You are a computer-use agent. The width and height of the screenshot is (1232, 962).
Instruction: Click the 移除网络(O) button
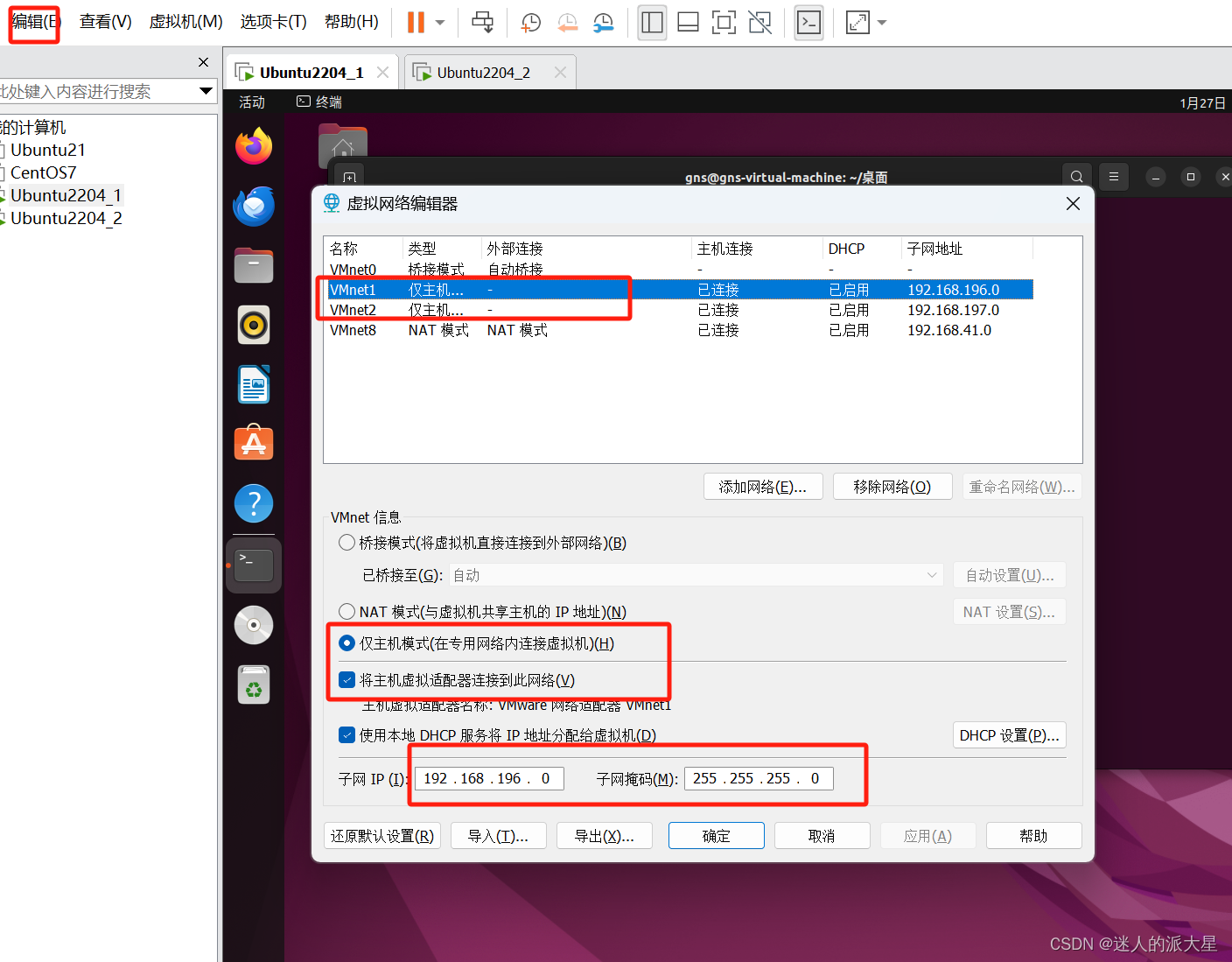[x=892, y=487]
